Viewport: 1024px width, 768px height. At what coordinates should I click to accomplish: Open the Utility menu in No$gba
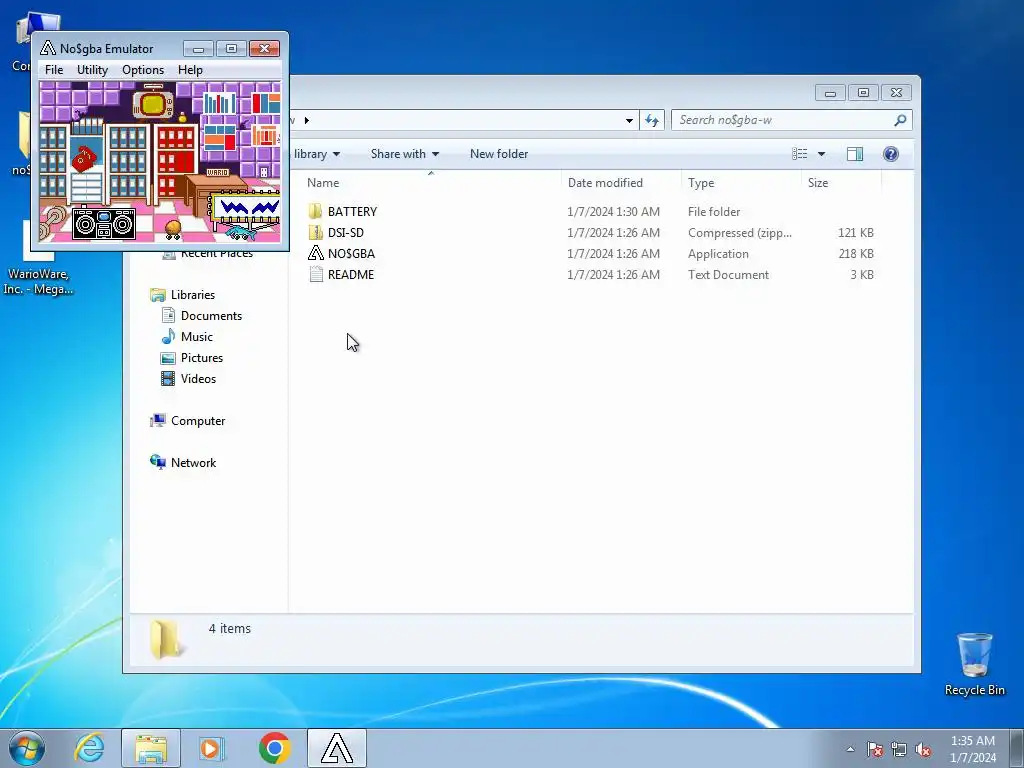tap(92, 70)
